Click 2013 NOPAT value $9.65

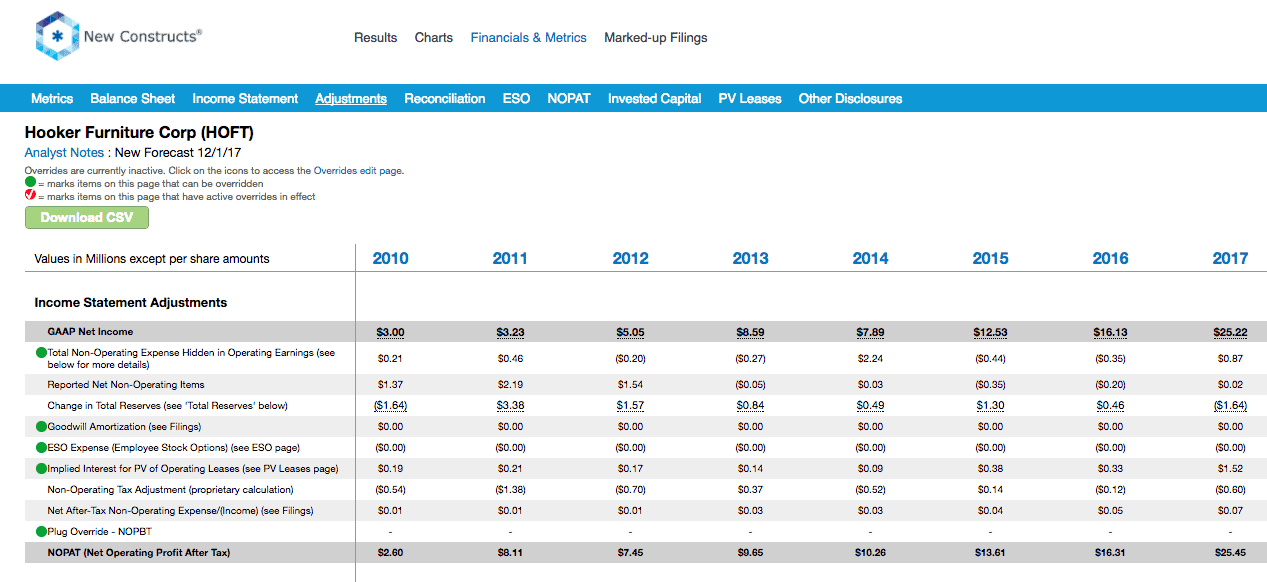point(750,552)
